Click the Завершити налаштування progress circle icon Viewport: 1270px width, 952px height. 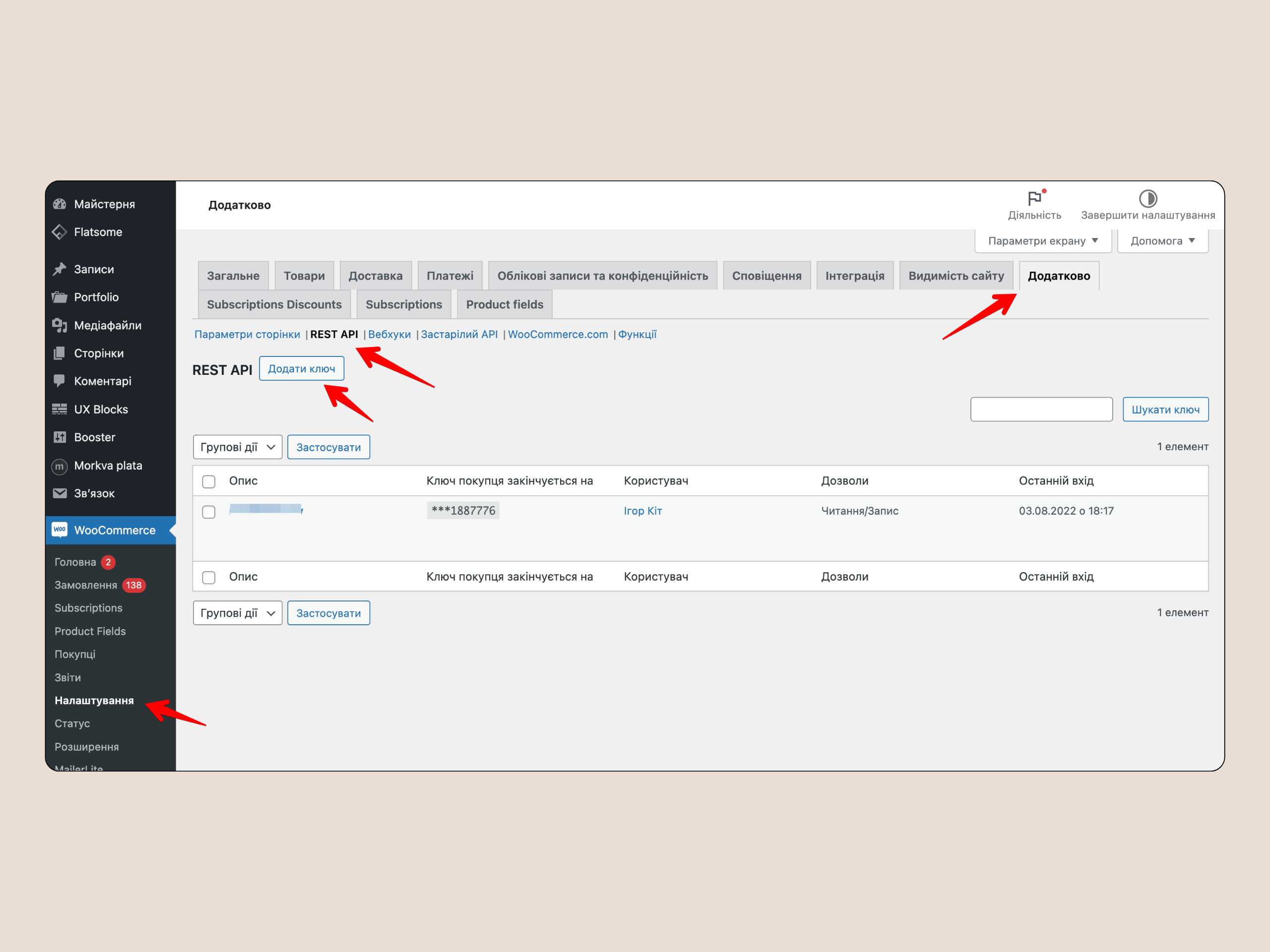[x=1147, y=198]
